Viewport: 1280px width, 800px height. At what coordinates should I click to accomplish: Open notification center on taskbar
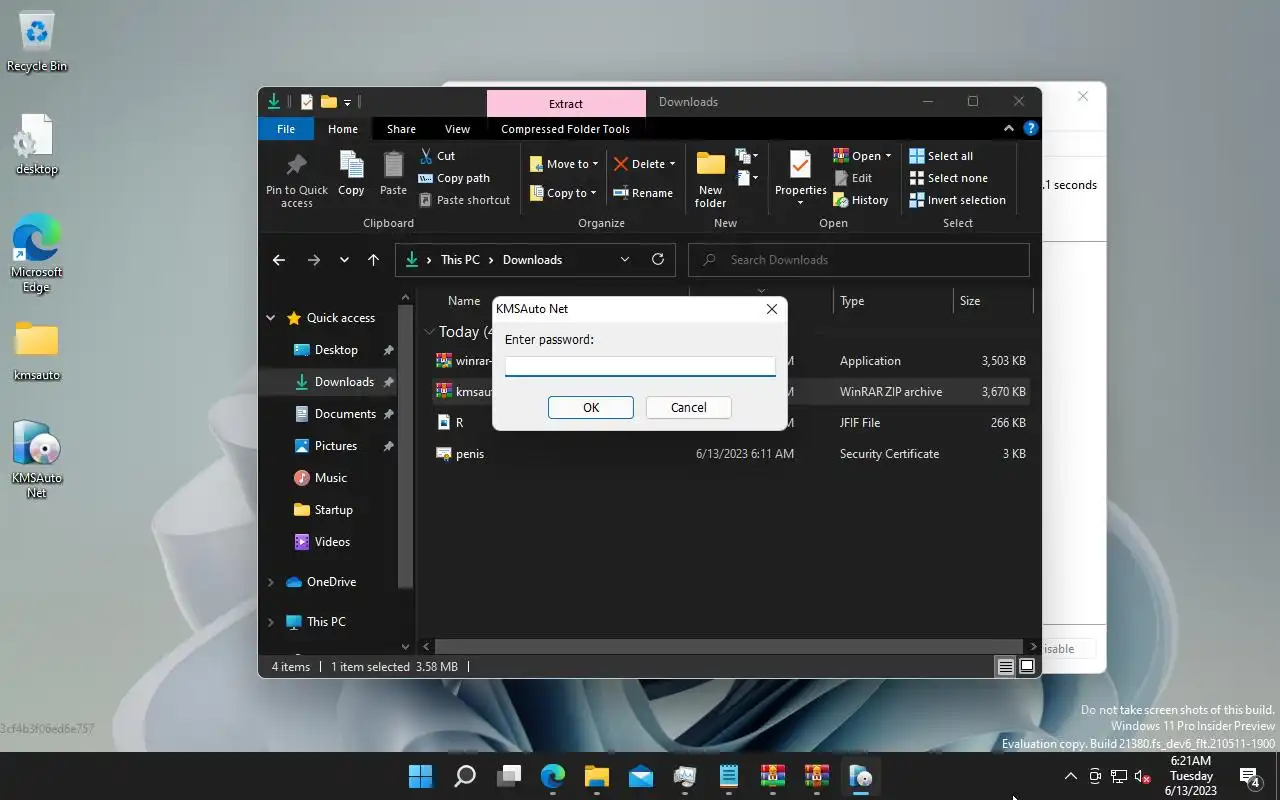click(1249, 776)
